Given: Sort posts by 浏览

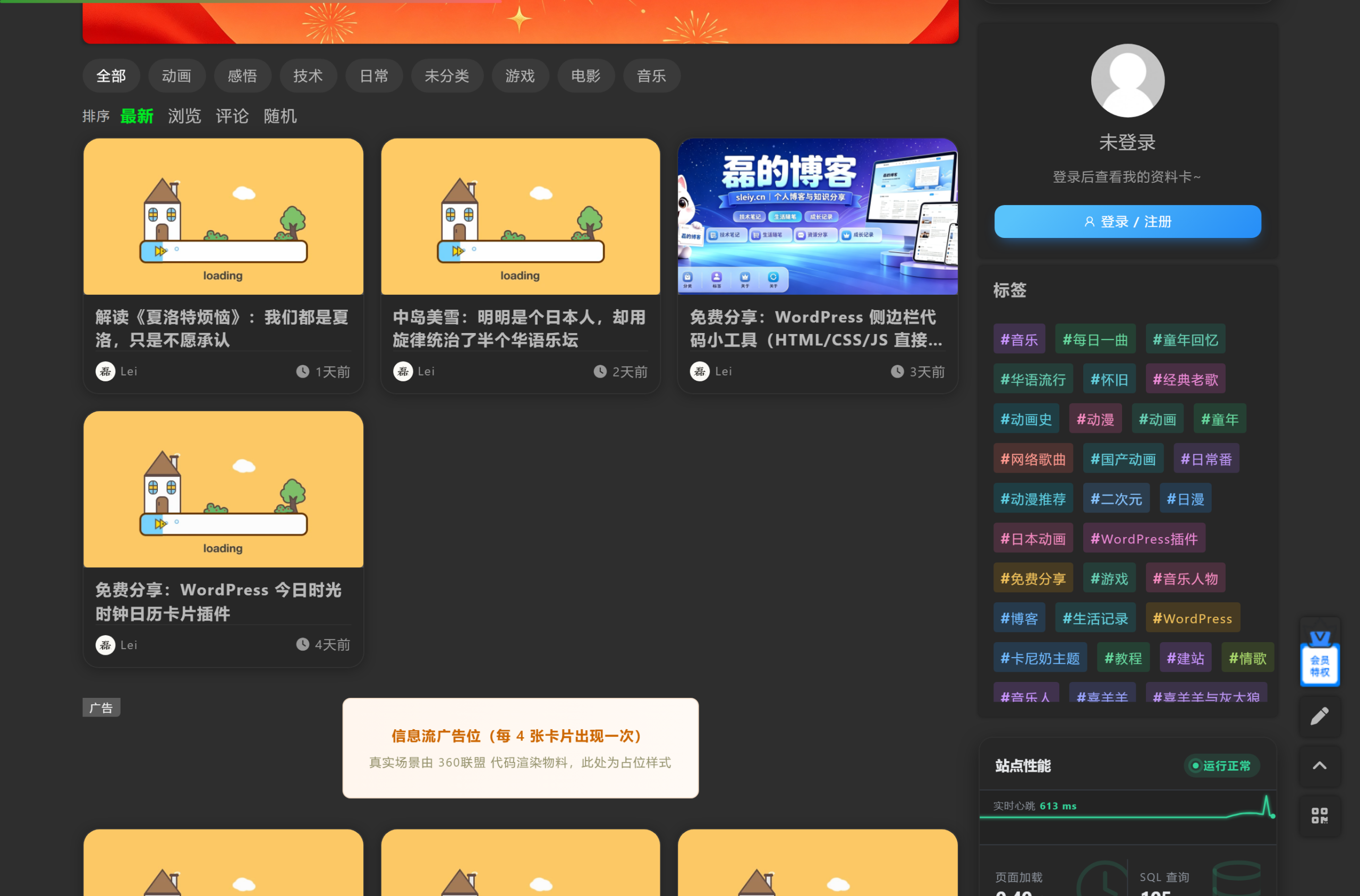Looking at the screenshot, I should tap(184, 116).
